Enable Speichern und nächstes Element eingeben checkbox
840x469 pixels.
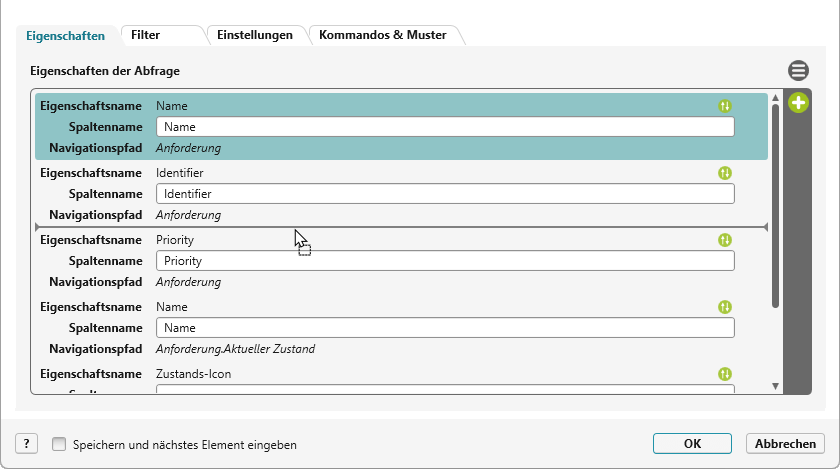click(x=59, y=444)
